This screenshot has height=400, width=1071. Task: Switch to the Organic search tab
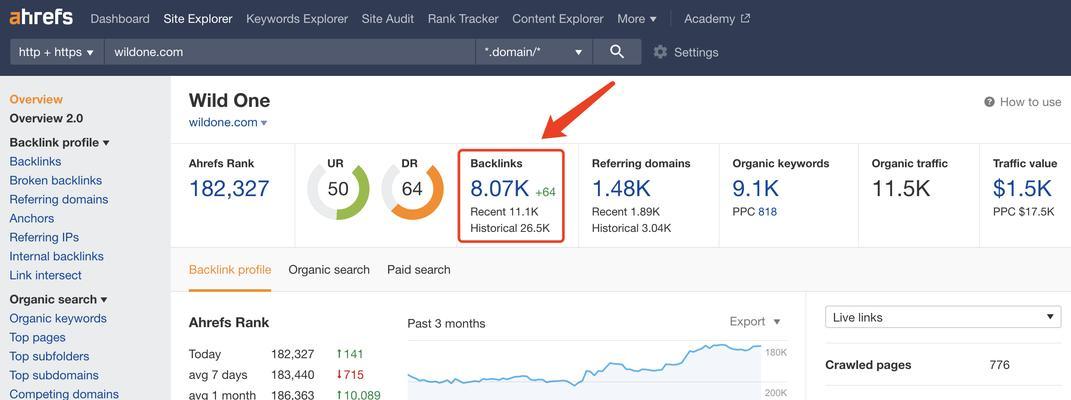click(x=329, y=270)
